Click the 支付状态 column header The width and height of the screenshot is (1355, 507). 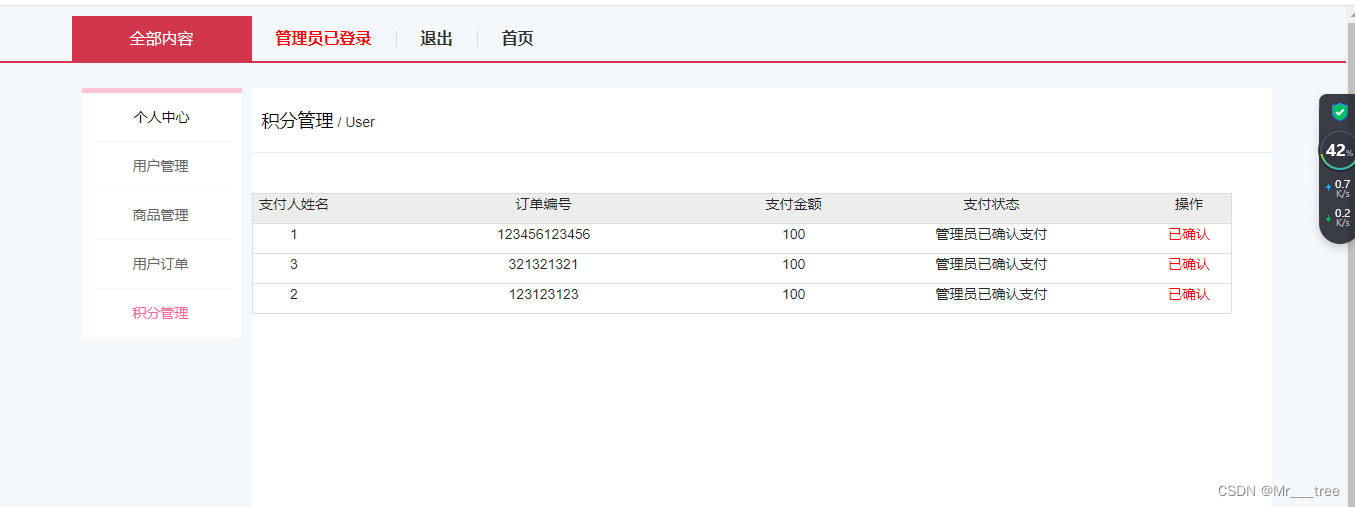991,204
